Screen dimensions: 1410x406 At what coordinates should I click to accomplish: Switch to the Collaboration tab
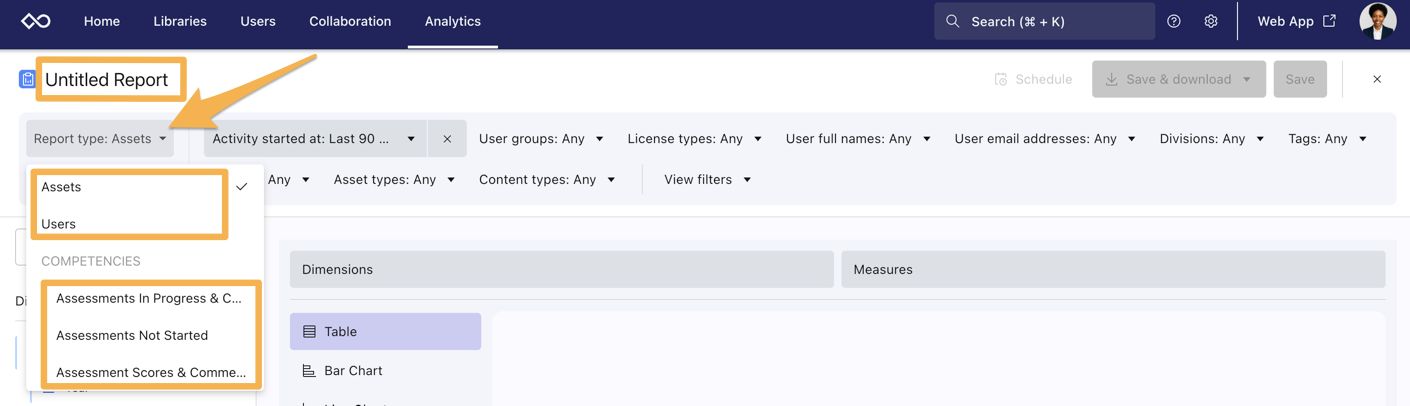pyautogui.click(x=350, y=21)
